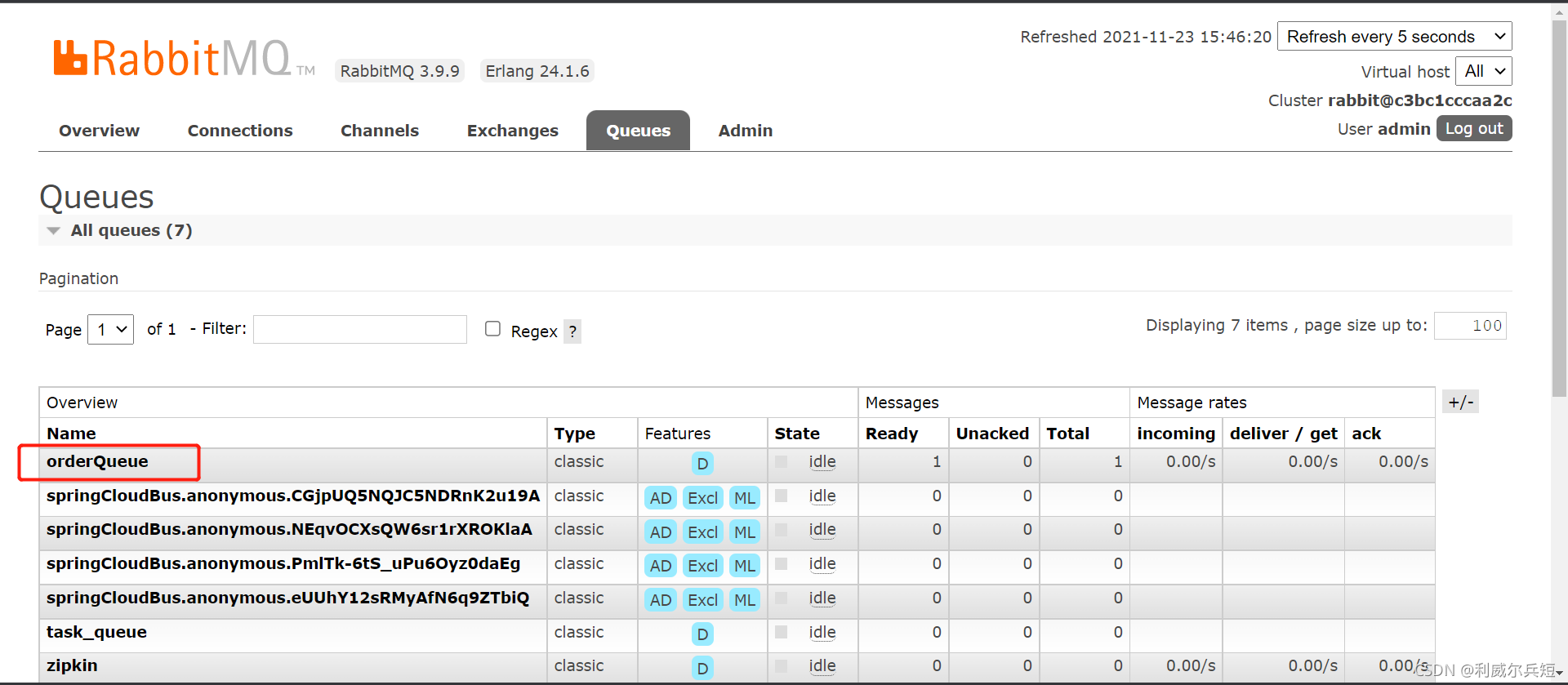Open springCloudBus.anonymous.PmlTk-6tS_uPu6Oyz0daEg queue
The width and height of the screenshot is (1568, 685).
point(283,563)
